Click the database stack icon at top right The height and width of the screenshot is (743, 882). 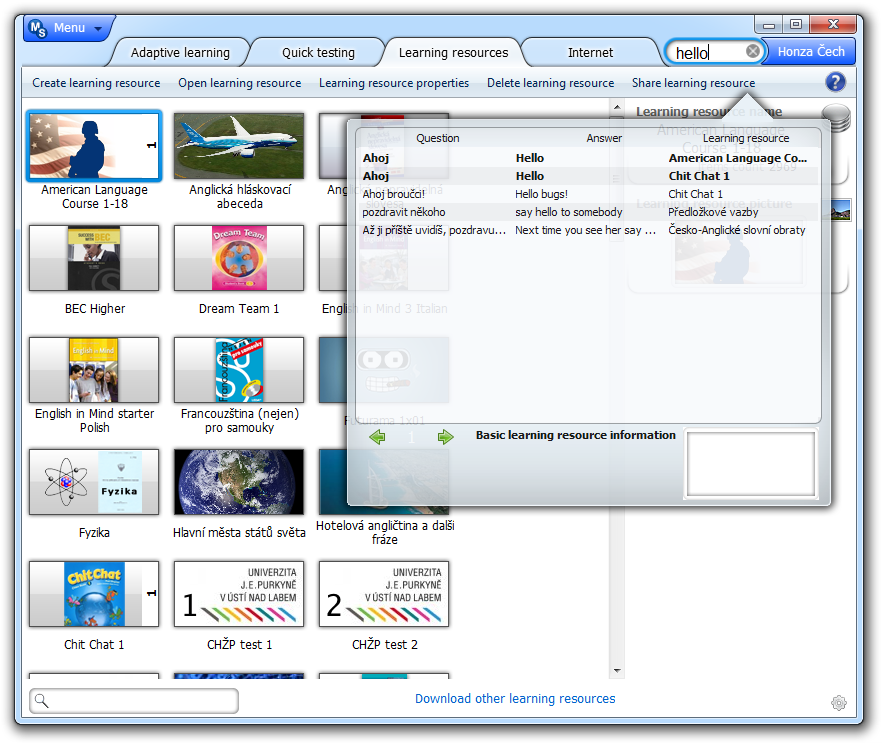tap(835, 118)
